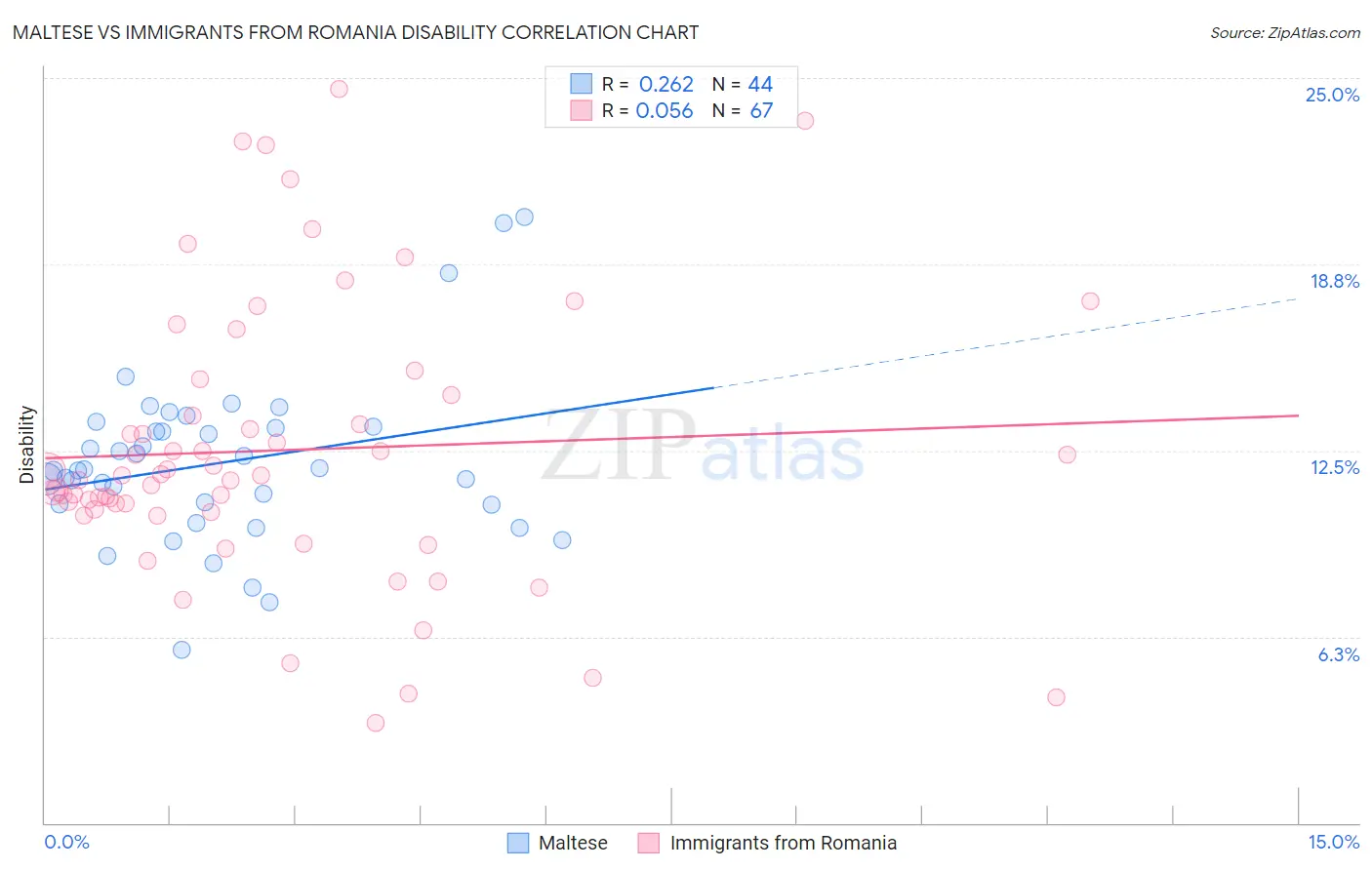Screen dimensions: 1372x870
Task: Click the blue swatch beside R = 0.262
Action: [x=582, y=84]
